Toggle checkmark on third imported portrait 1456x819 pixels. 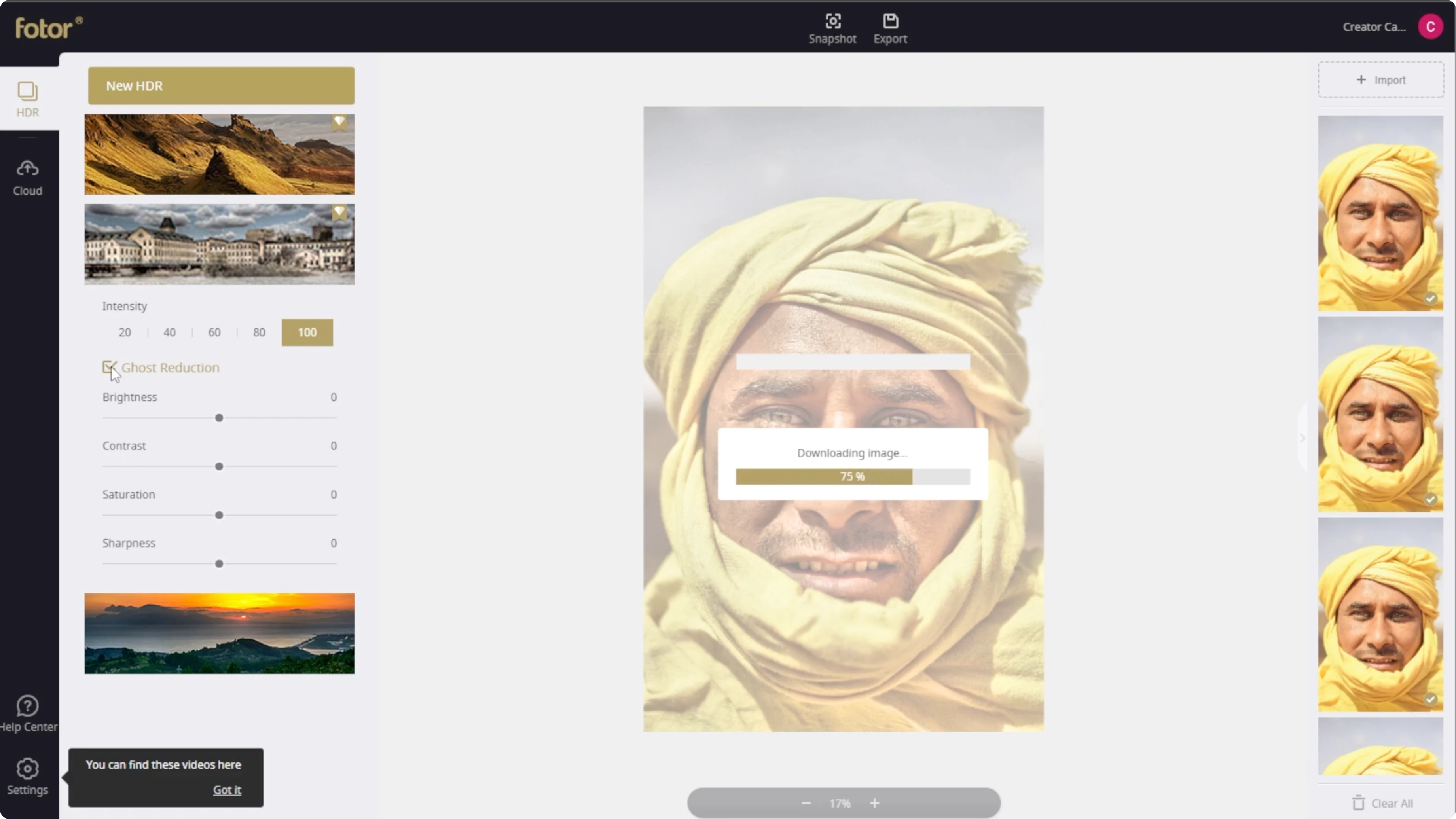1430,699
